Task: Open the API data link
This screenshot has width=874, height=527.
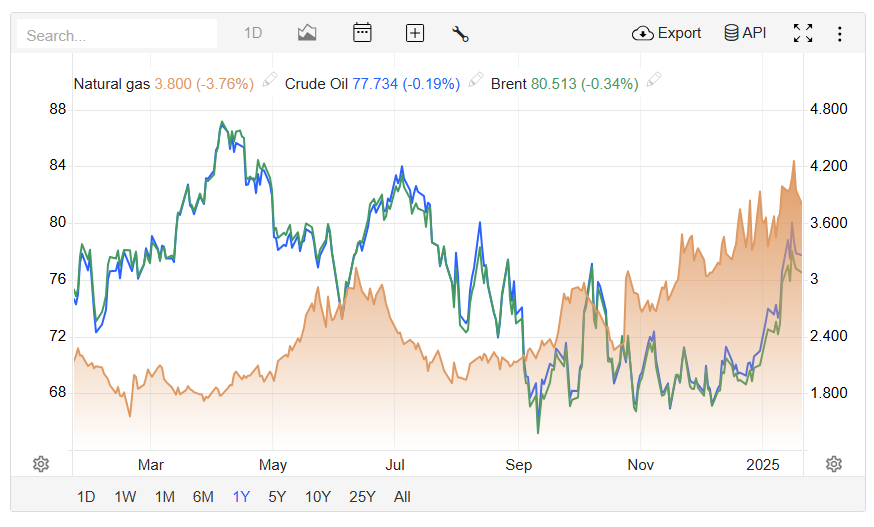Action: point(745,33)
